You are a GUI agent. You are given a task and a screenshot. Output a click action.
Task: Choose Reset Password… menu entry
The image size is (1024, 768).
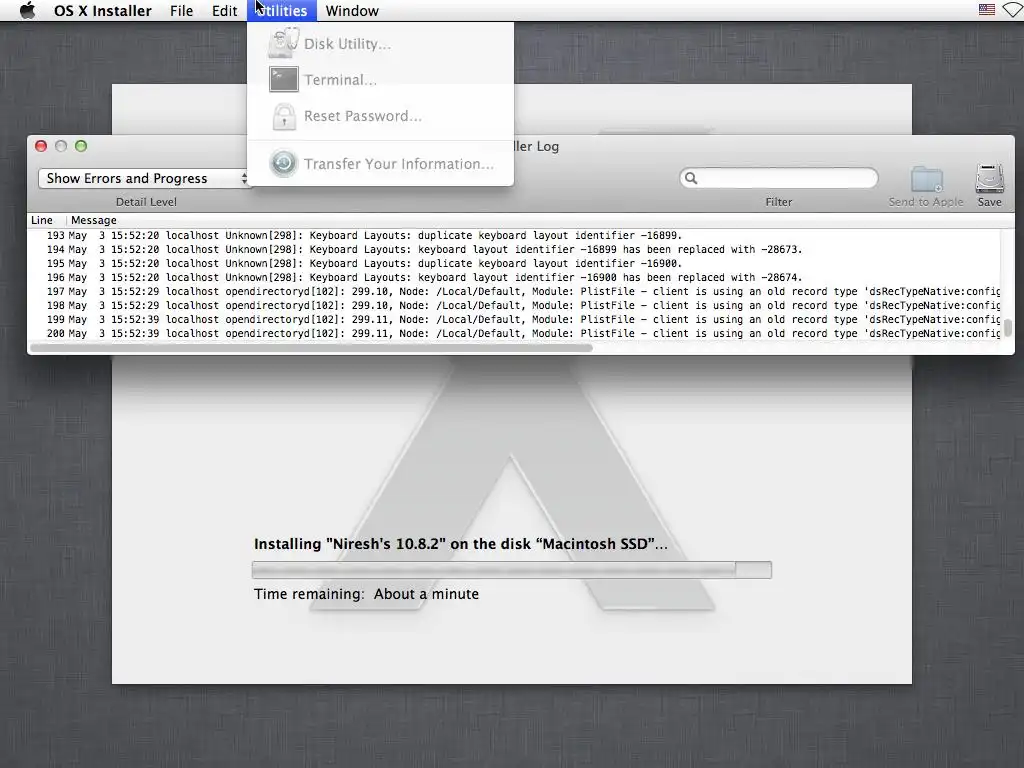(x=380, y=116)
